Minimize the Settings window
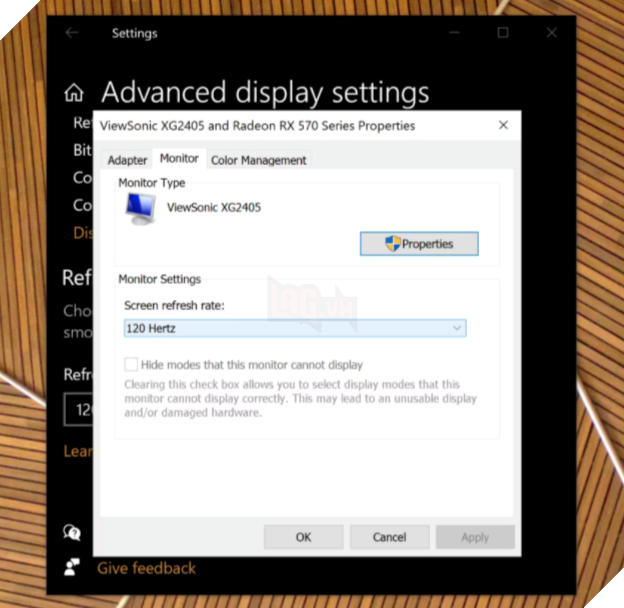Screen dimensions: 624x608 click(x=456, y=33)
